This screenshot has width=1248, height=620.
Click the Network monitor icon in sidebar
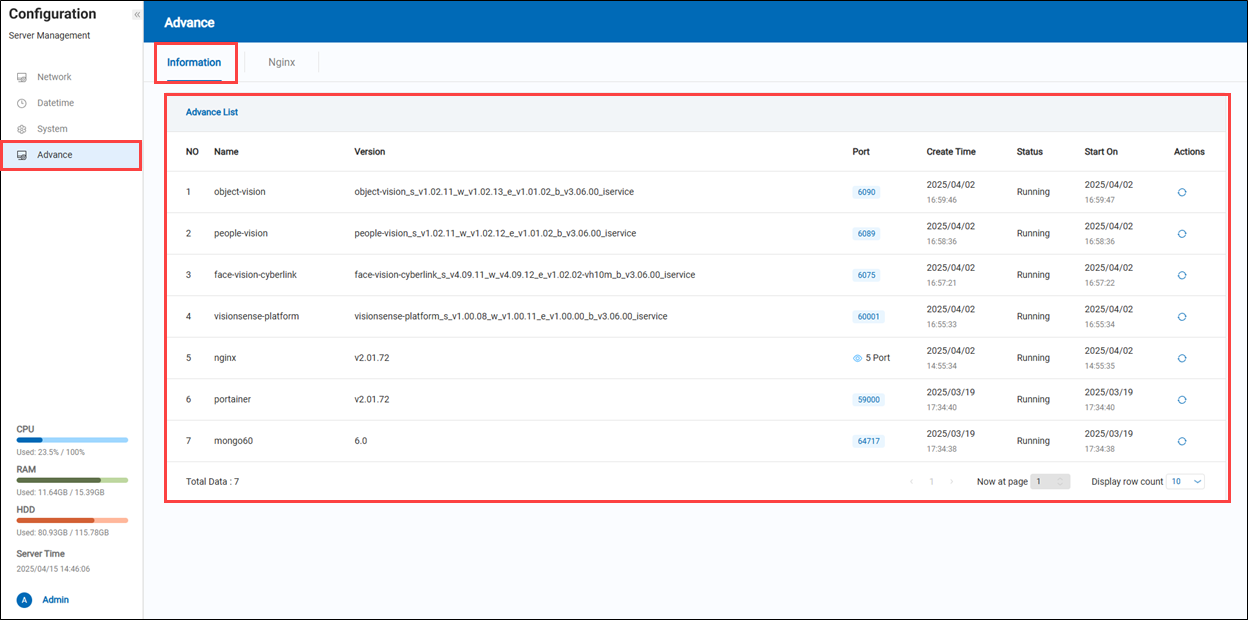[22, 77]
